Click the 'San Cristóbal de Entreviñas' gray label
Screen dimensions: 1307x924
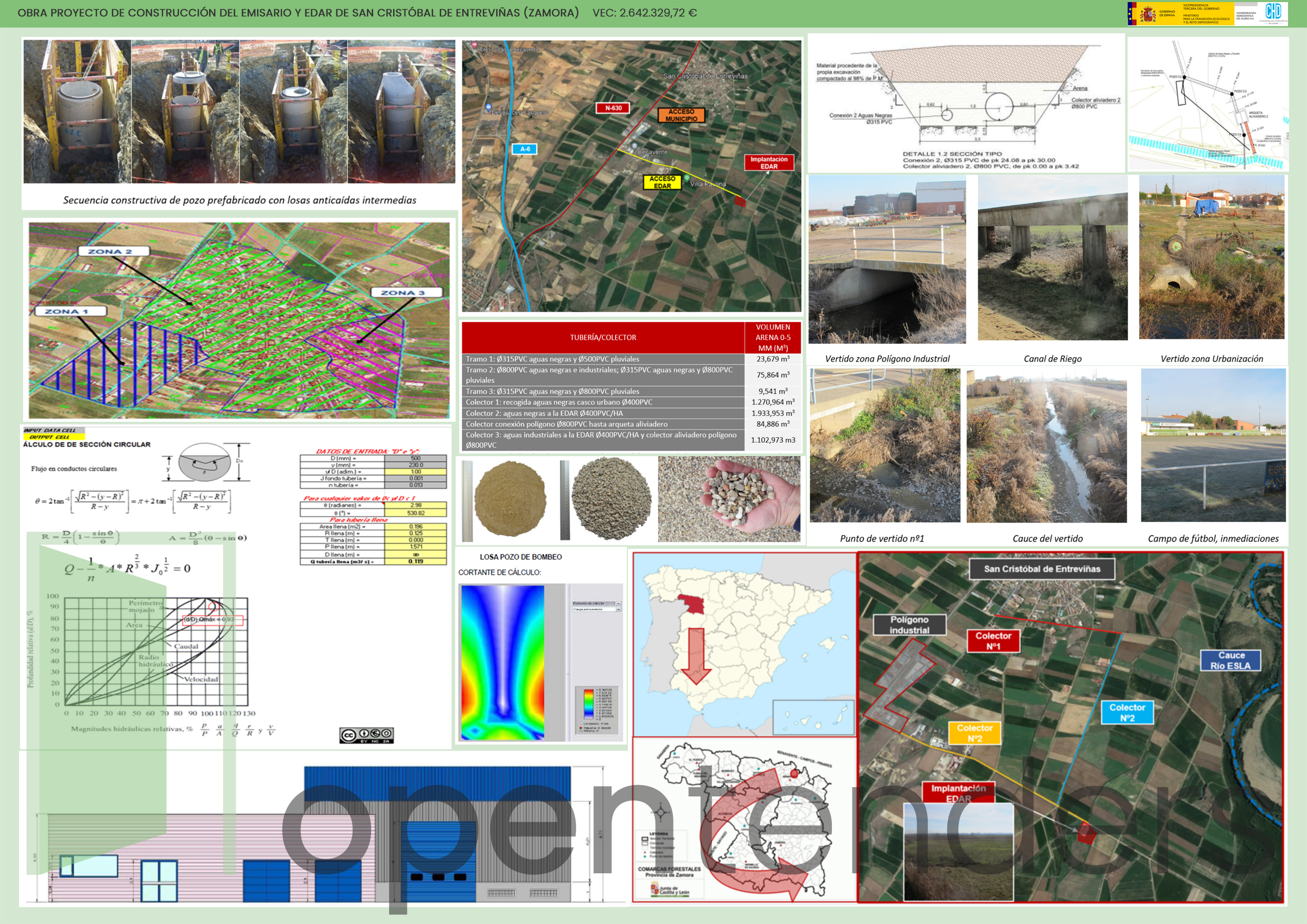point(1041,569)
